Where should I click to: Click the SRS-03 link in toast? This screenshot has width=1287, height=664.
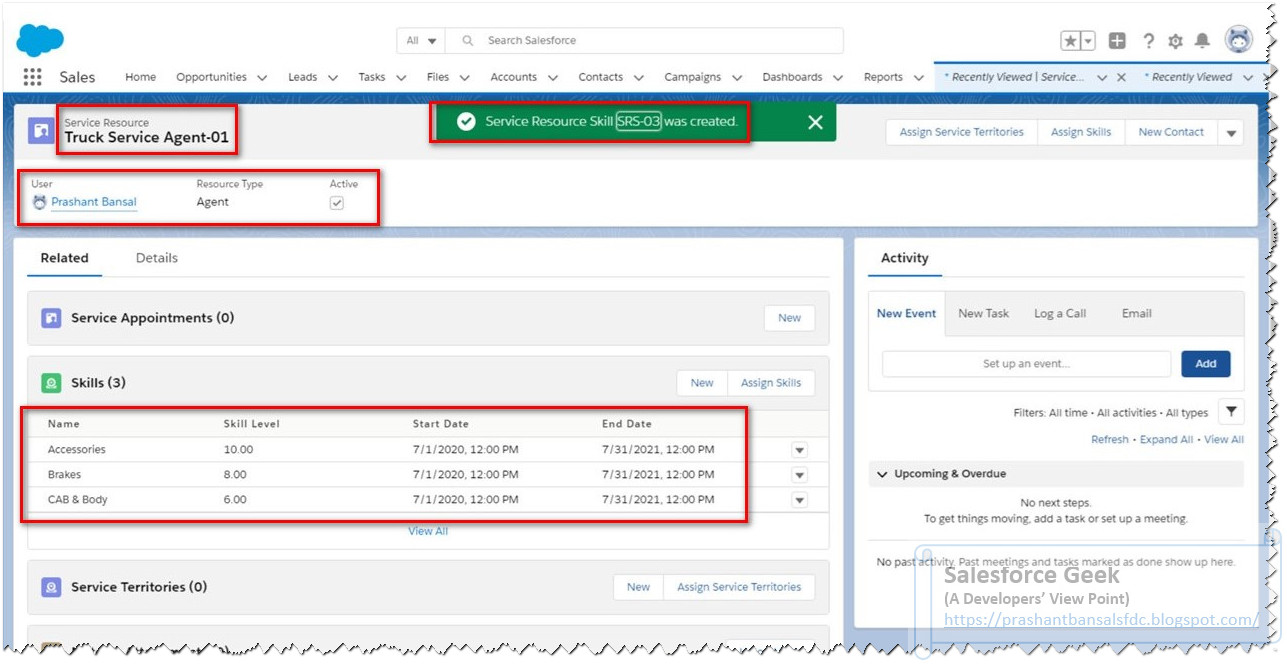[x=638, y=121]
